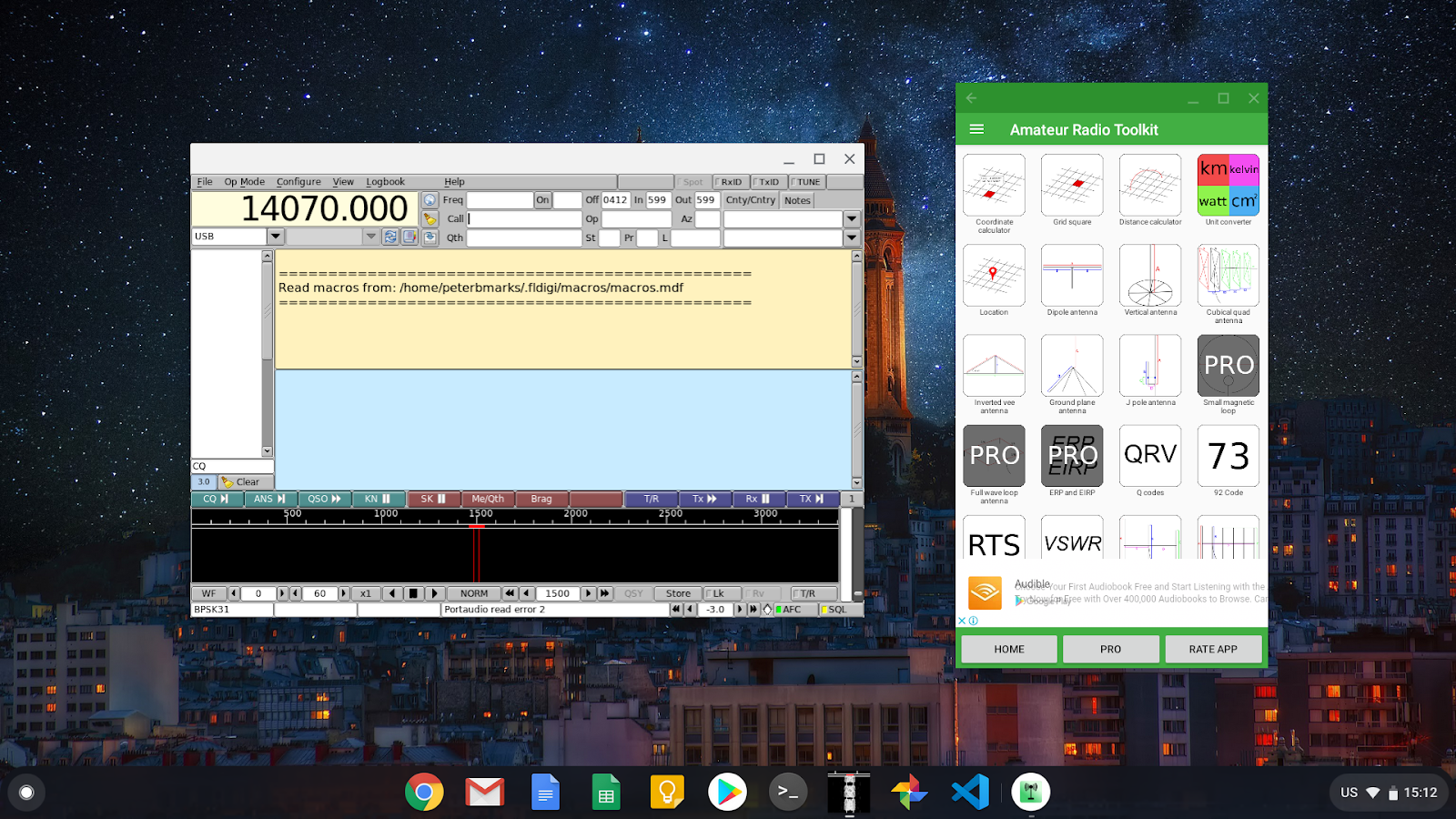Click the globe lookup icon beside Freq
The height and width of the screenshot is (819, 1456).
click(x=429, y=199)
